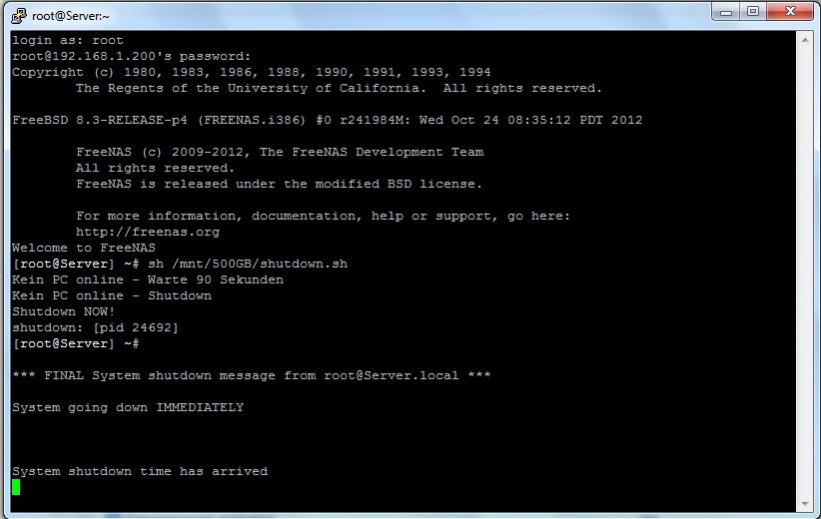Click the 'modified BSD license' line
The width and height of the screenshot is (821, 519).
[279, 184]
